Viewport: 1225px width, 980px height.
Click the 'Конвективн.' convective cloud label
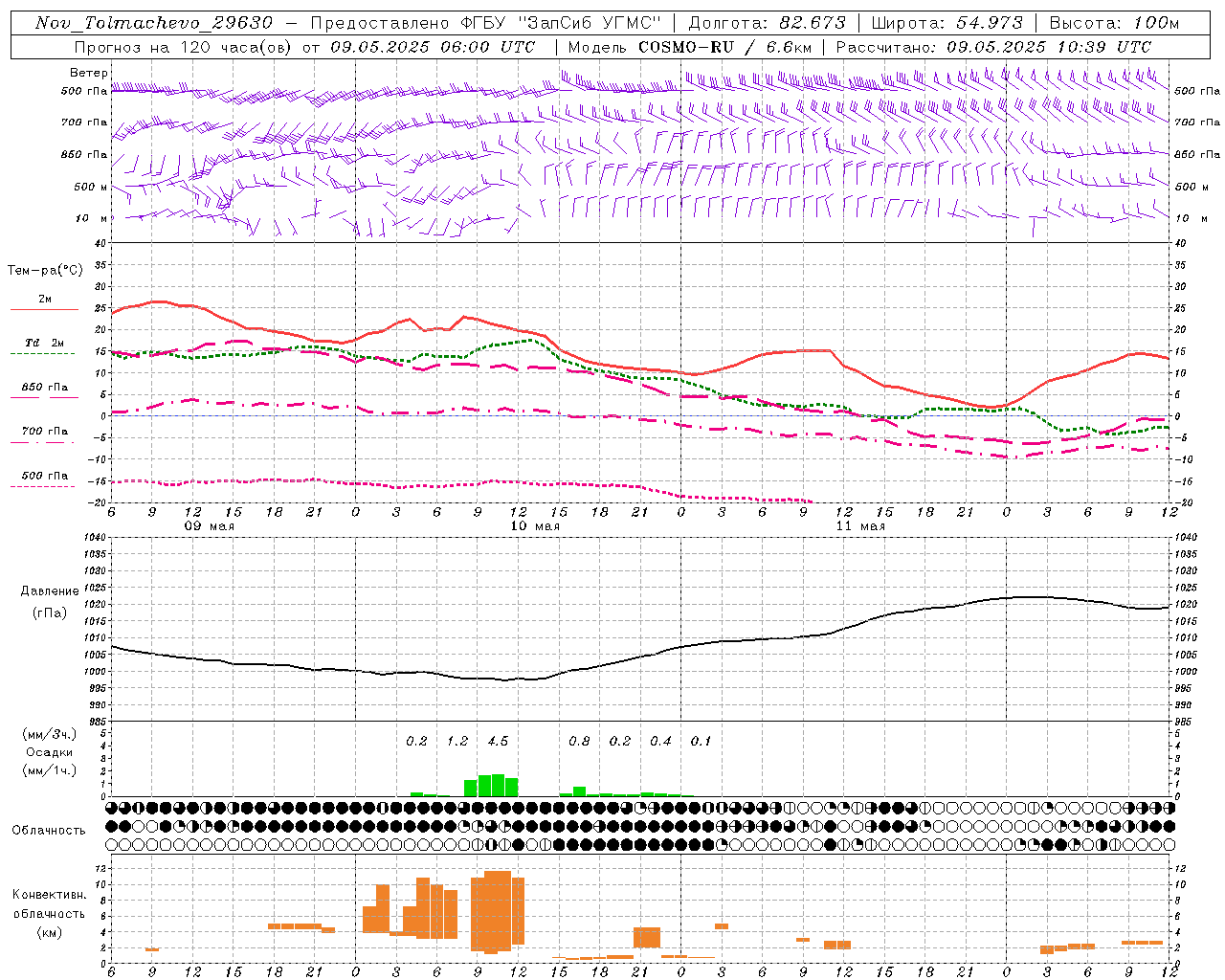click(50, 895)
